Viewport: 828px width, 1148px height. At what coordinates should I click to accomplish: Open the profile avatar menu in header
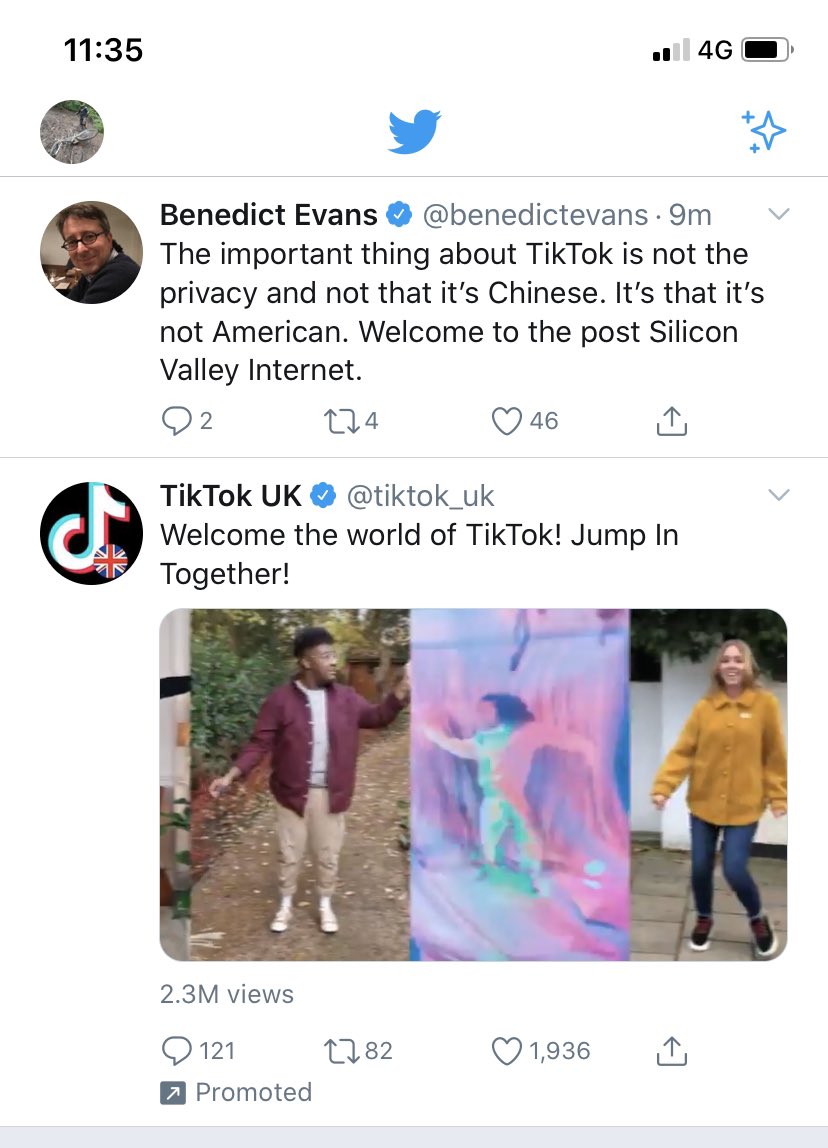pyautogui.click(x=72, y=132)
